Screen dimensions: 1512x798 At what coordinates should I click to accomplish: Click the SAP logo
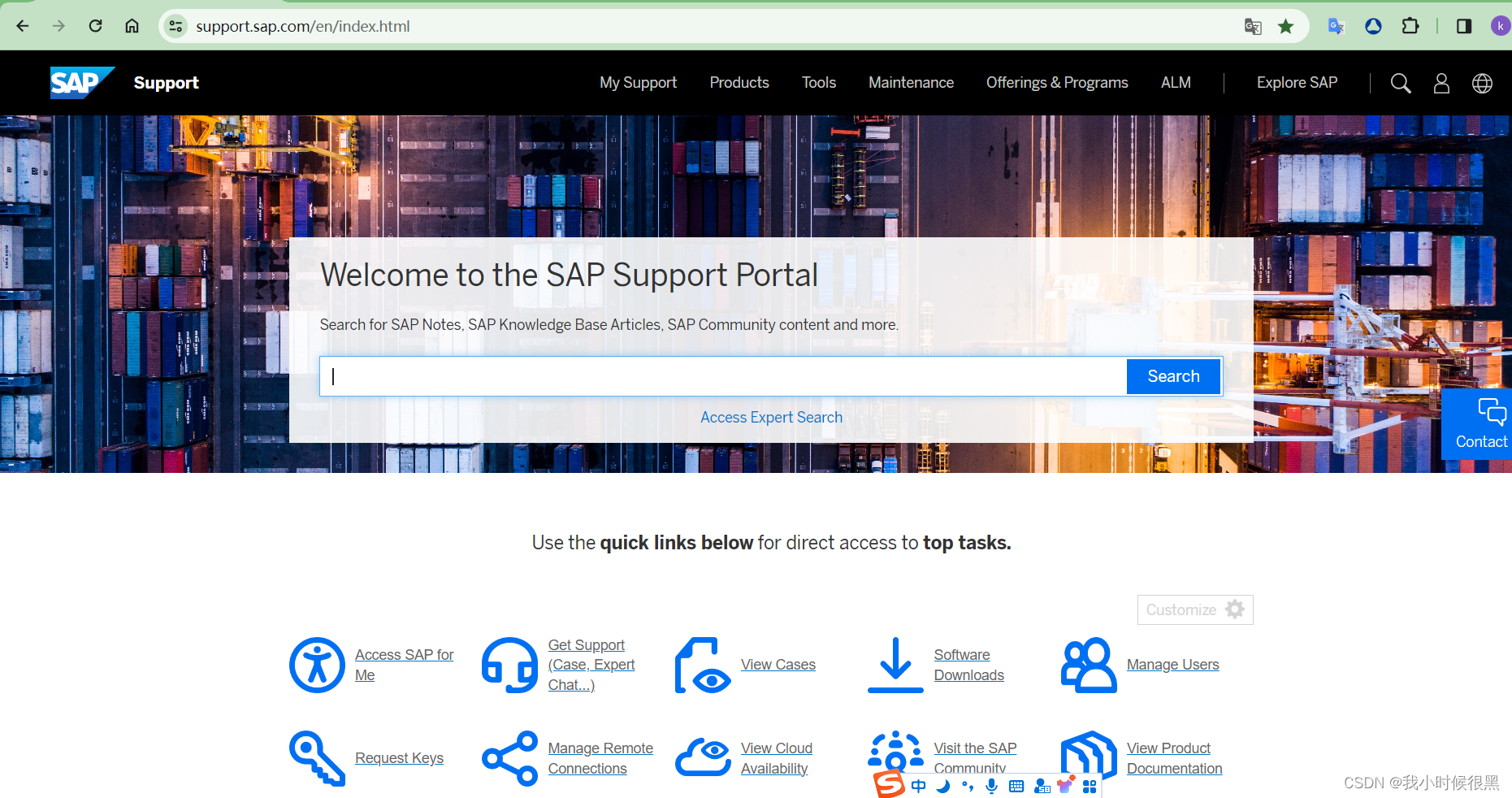[80, 82]
